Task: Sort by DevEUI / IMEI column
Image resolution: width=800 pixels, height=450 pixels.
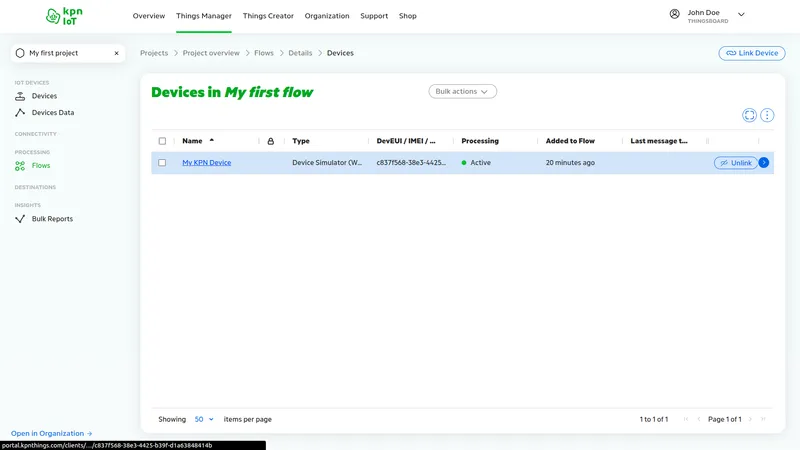Action: pos(406,141)
